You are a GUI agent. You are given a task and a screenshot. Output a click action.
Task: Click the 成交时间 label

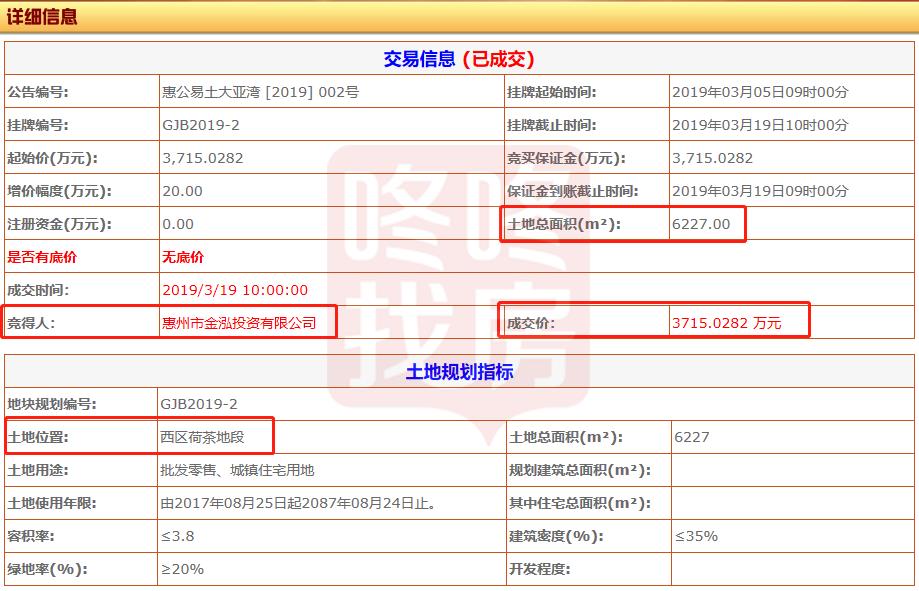coord(38,290)
